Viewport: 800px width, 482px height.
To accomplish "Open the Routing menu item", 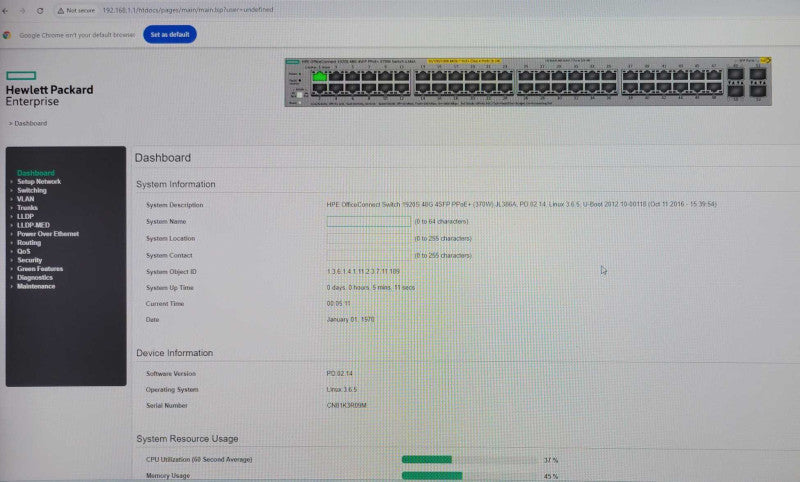I will click(29, 243).
